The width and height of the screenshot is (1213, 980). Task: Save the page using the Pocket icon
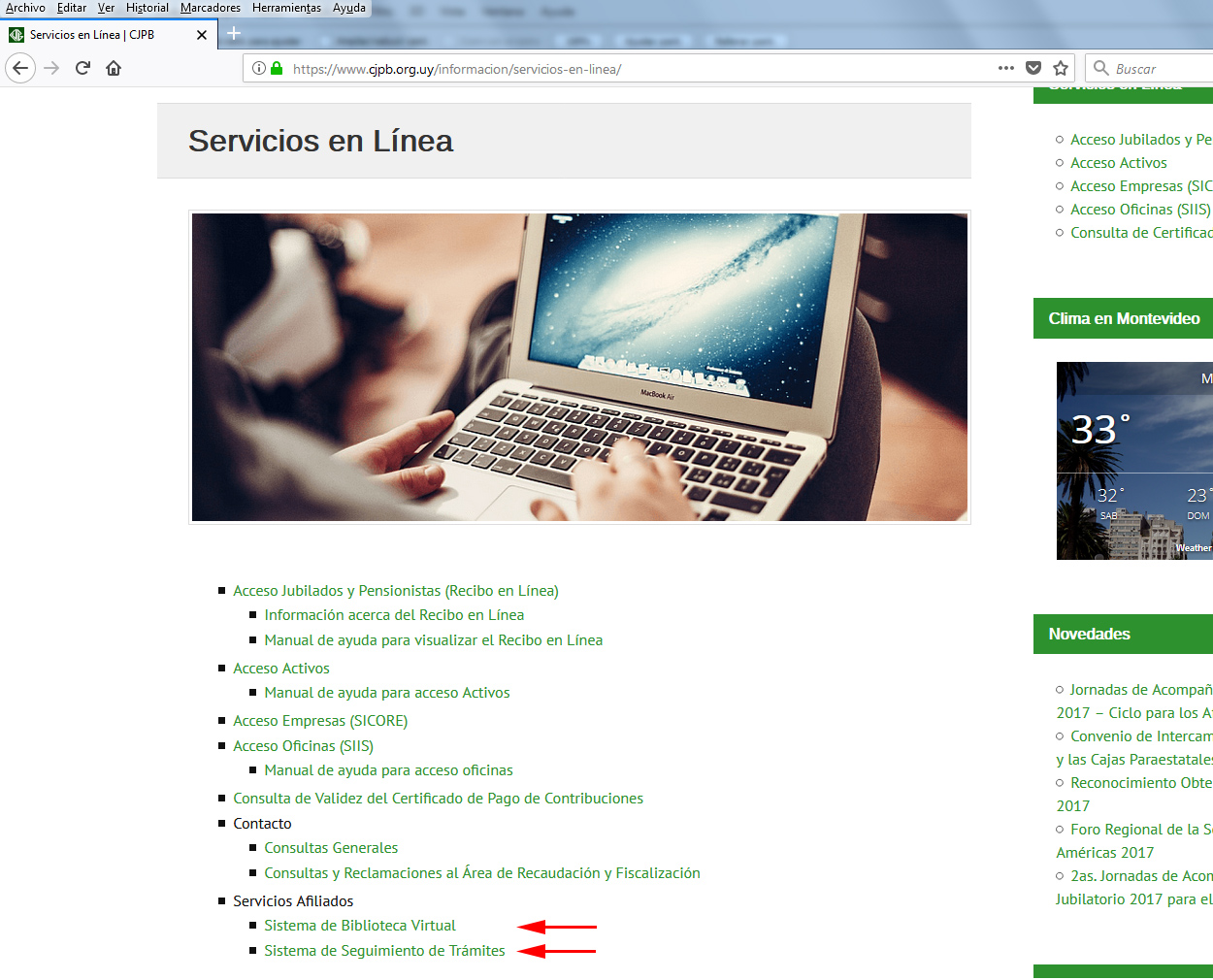pos(1033,68)
